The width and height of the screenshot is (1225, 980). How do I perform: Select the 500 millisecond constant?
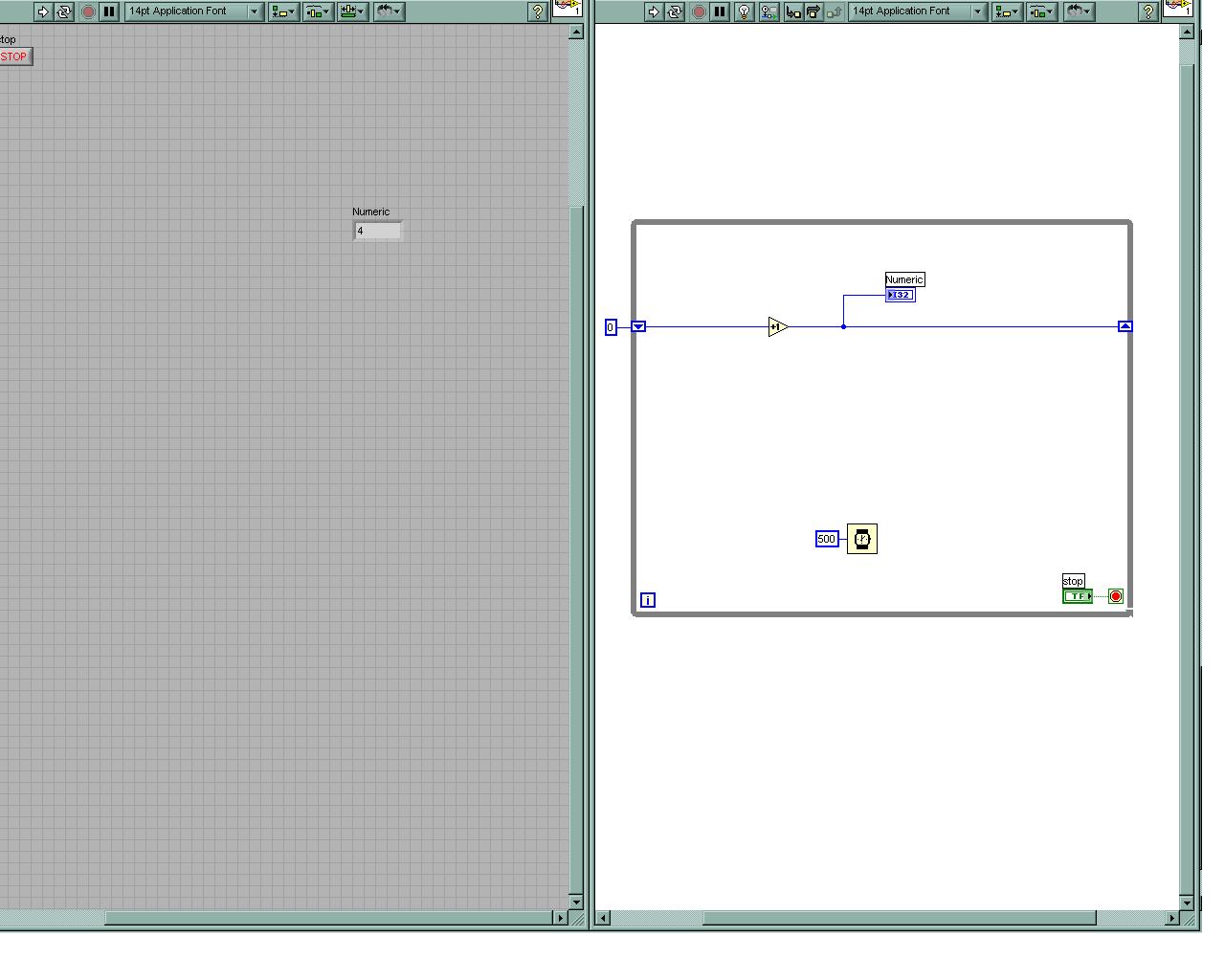pos(827,539)
